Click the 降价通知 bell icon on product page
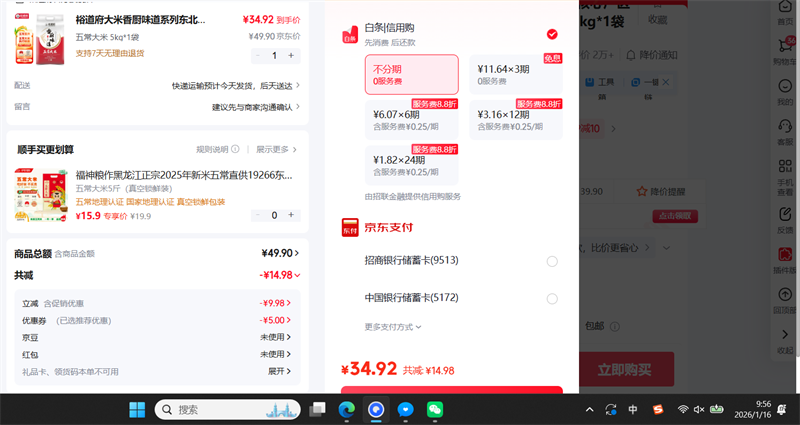 coord(631,55)
